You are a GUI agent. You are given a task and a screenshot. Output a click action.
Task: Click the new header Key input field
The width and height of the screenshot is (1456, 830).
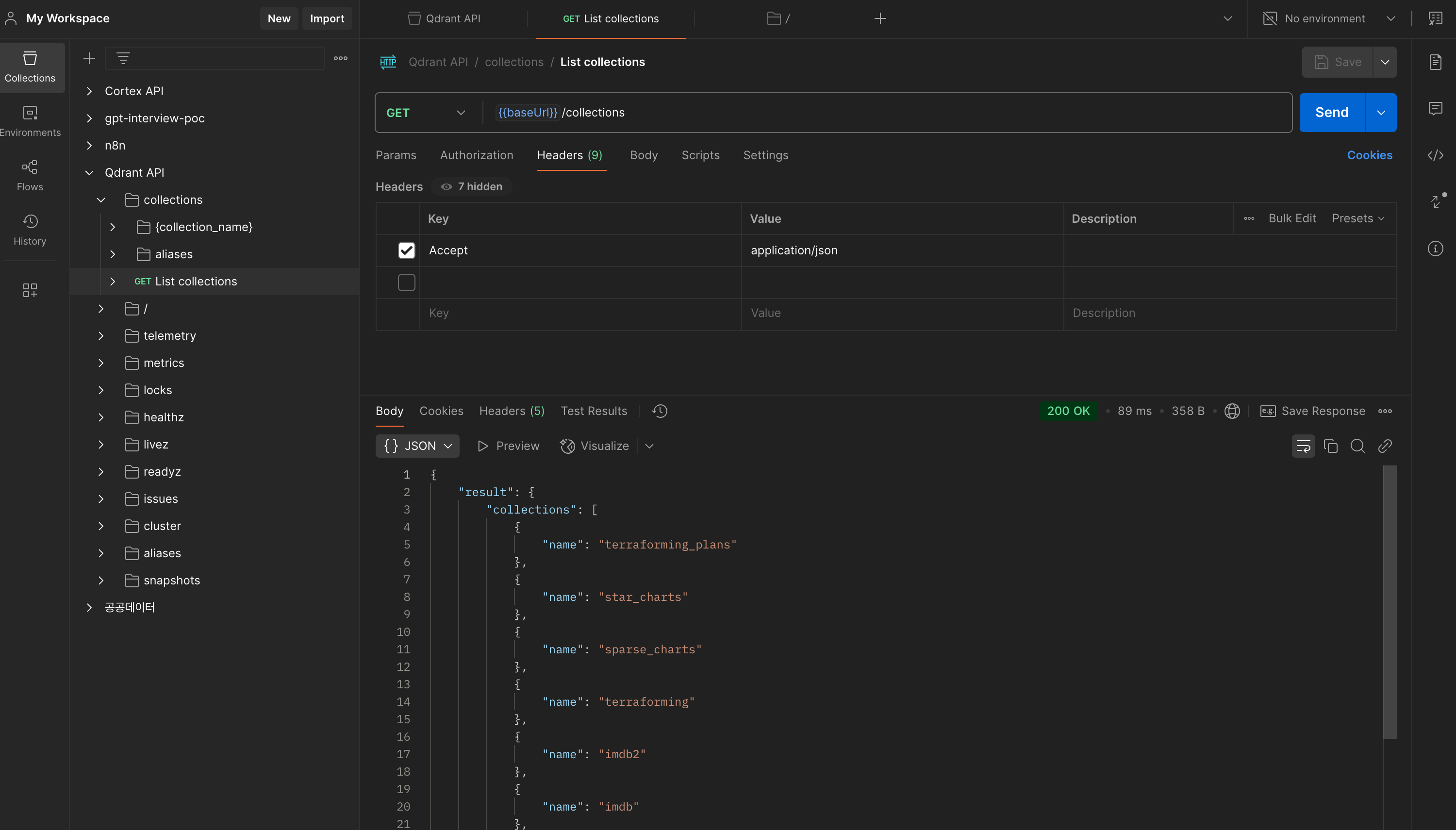580,314
